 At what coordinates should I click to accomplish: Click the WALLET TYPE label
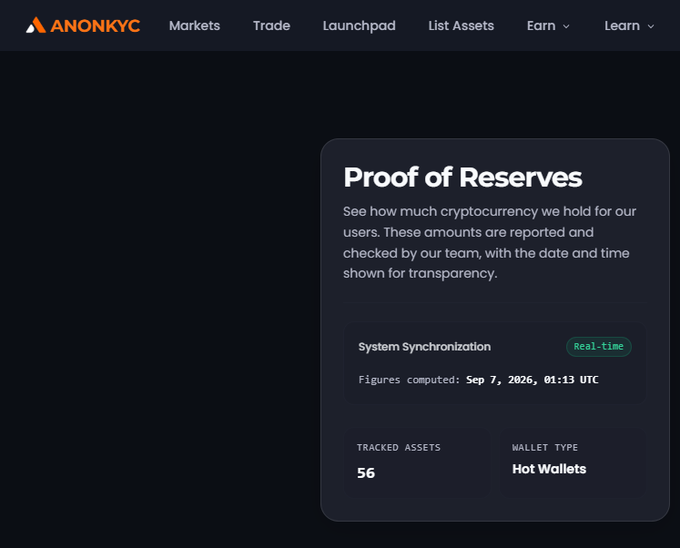[545, 447]
